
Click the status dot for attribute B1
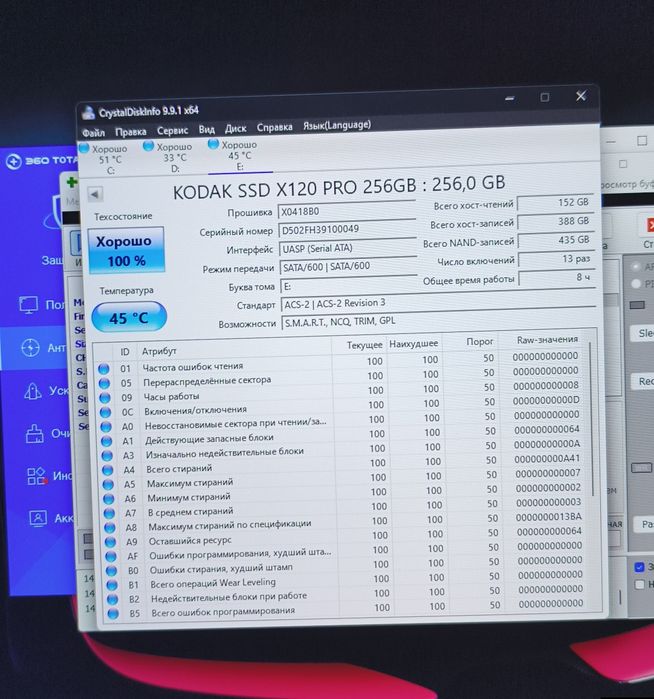(112, 585)
